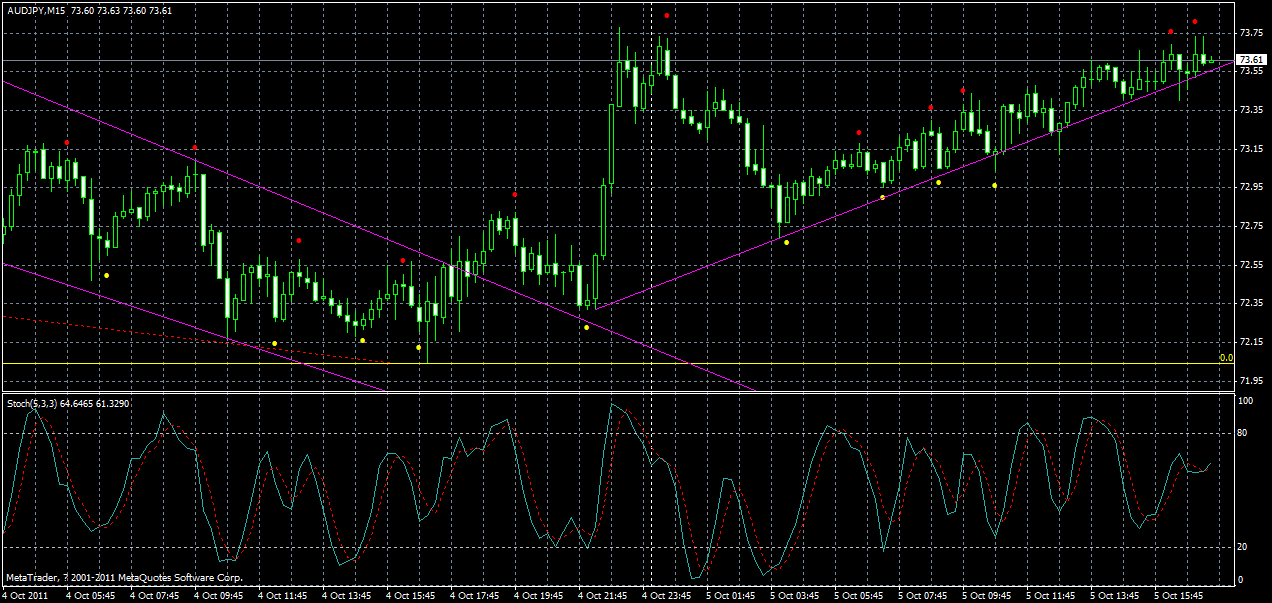Click the 73.75 value on the price scale
Viewport: 1272px width, 603px height.
tap(1249, 33)
